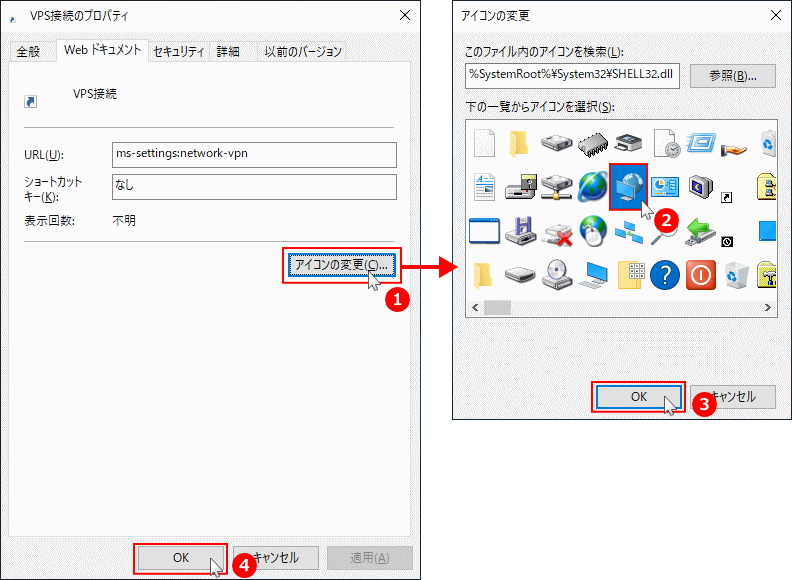Image resolution: width=792 pixels, height=580 pixels.
Task: Select the sharing hand icon
Action: [734, 150]
